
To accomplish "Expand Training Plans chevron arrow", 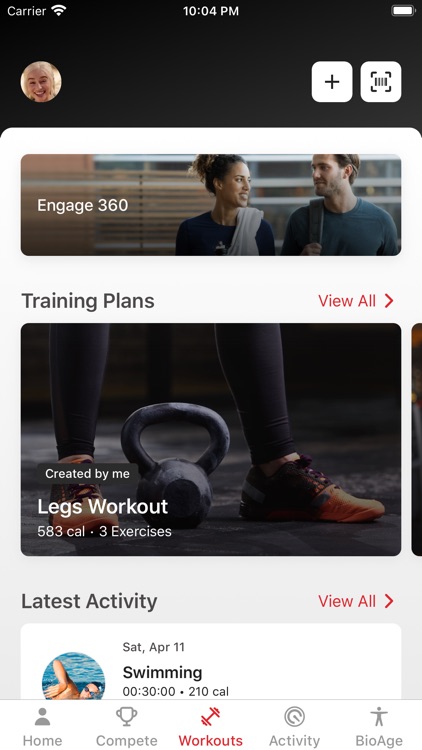I will 389,301.
